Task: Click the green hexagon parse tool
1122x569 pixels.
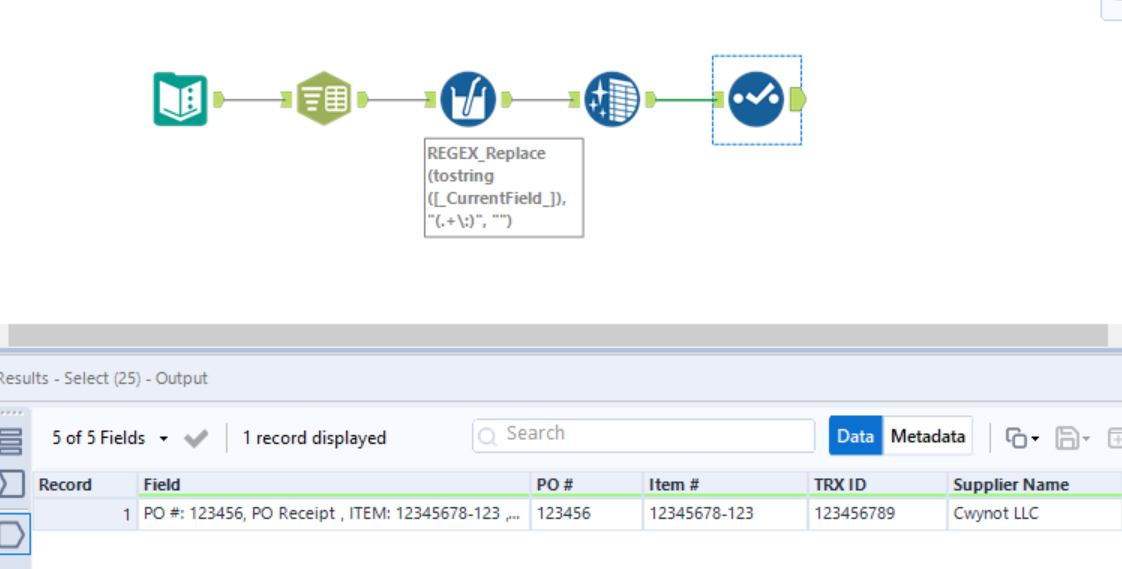Action: (x=324, y=99)
